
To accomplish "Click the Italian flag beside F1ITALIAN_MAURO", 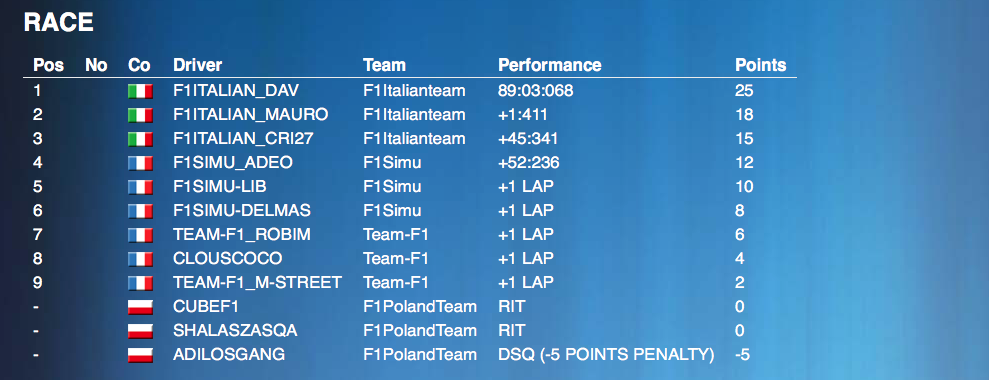I will [140, 116].
